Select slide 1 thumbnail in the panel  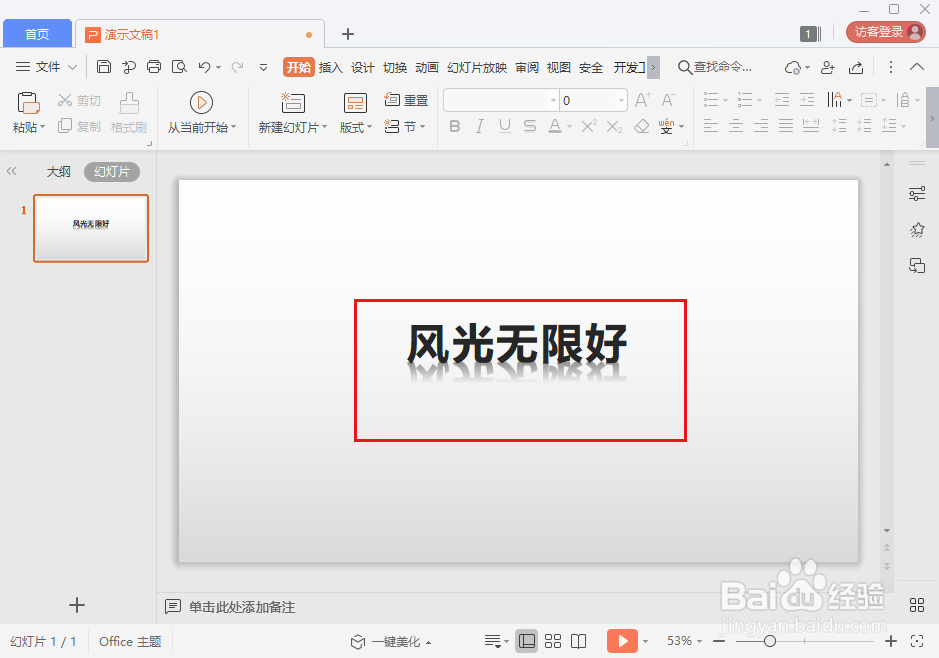pos(90,228)
